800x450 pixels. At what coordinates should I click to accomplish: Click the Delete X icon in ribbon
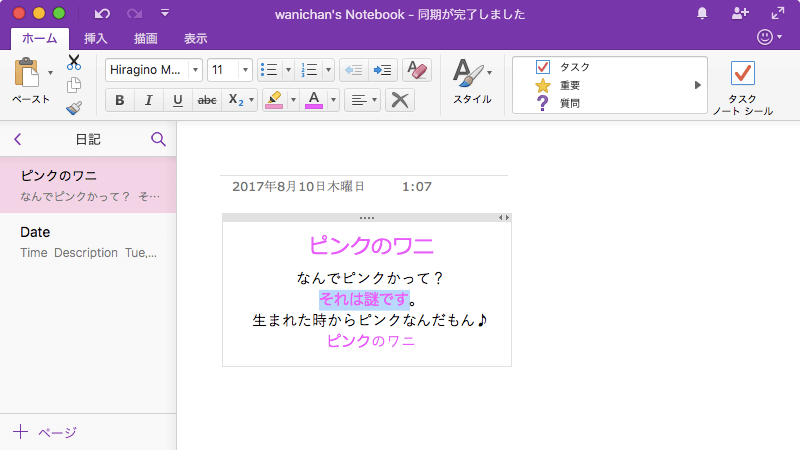pyautogui.click(x=400, y=100)
